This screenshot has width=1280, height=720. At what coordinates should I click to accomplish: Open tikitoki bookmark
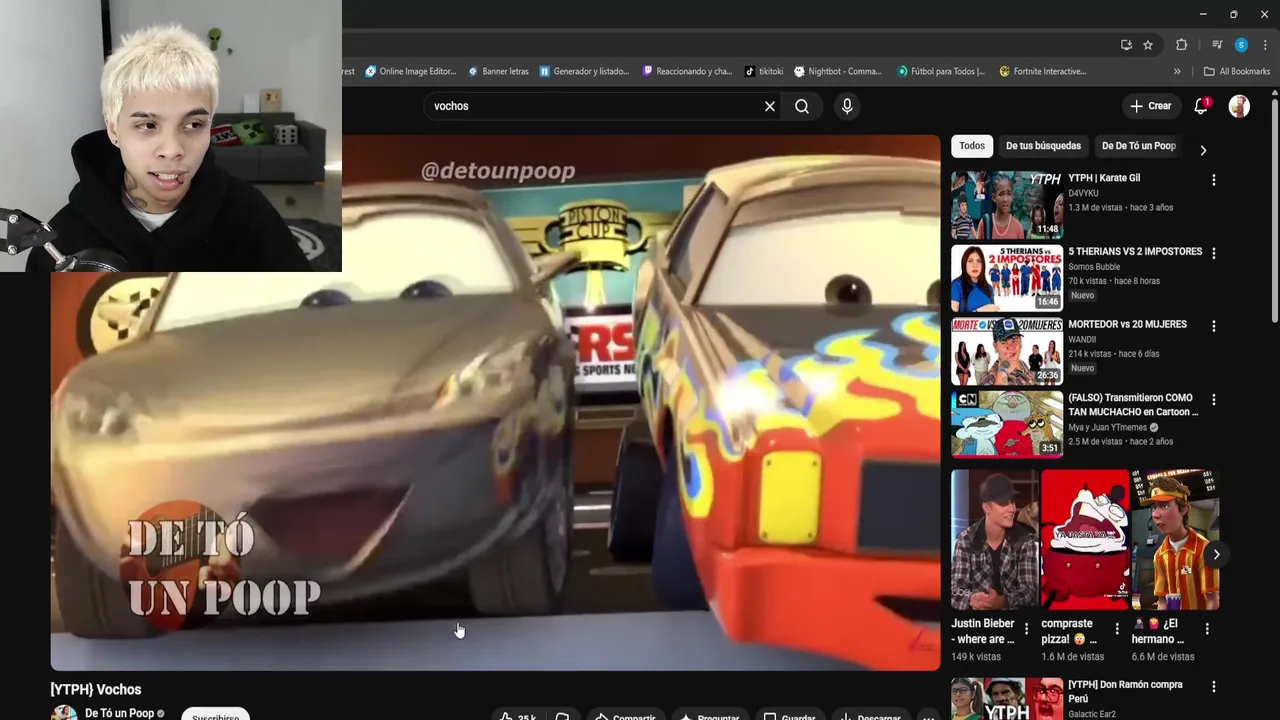tap(764, 71)
